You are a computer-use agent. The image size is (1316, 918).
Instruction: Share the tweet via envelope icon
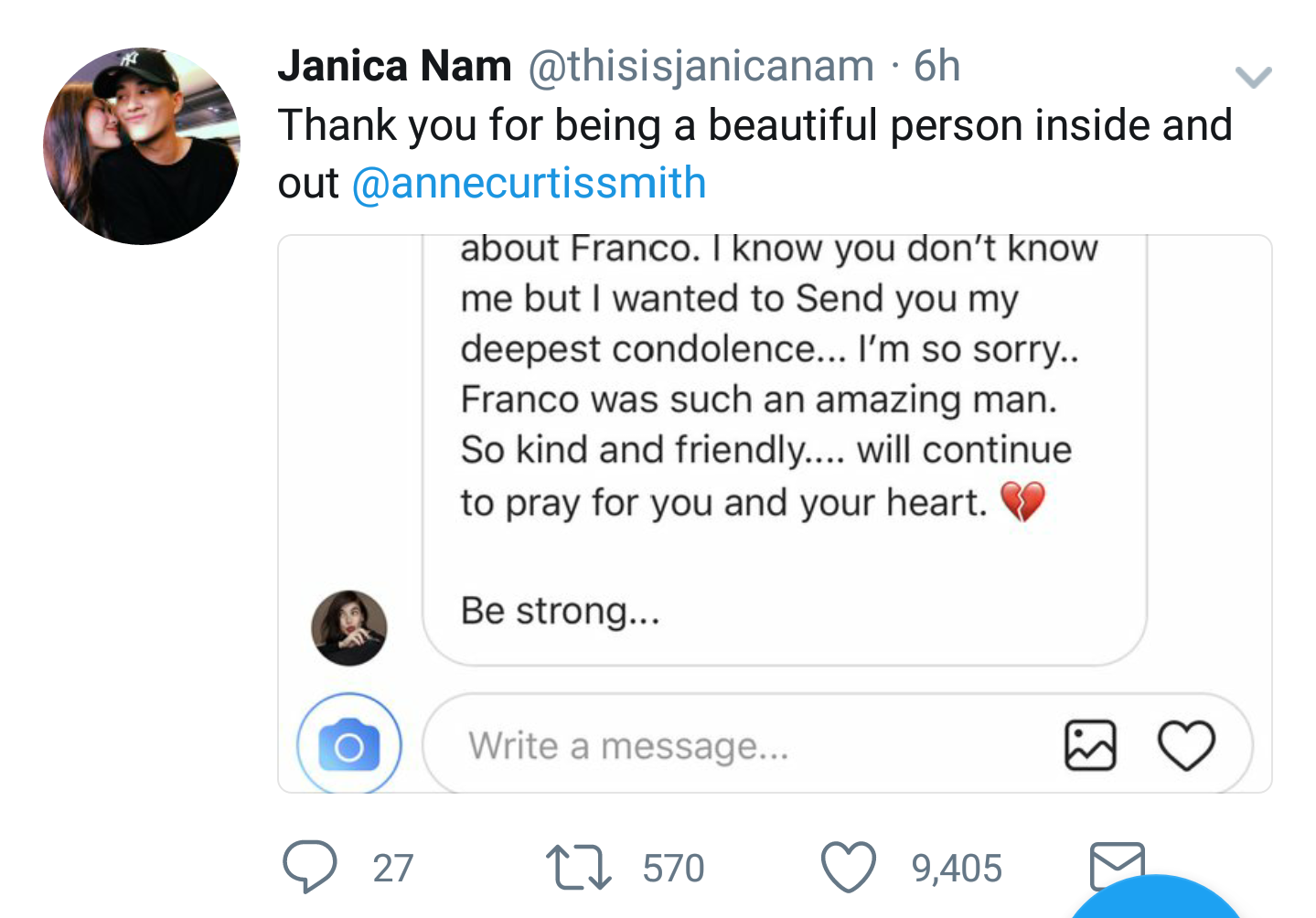tap(1117, 866)
